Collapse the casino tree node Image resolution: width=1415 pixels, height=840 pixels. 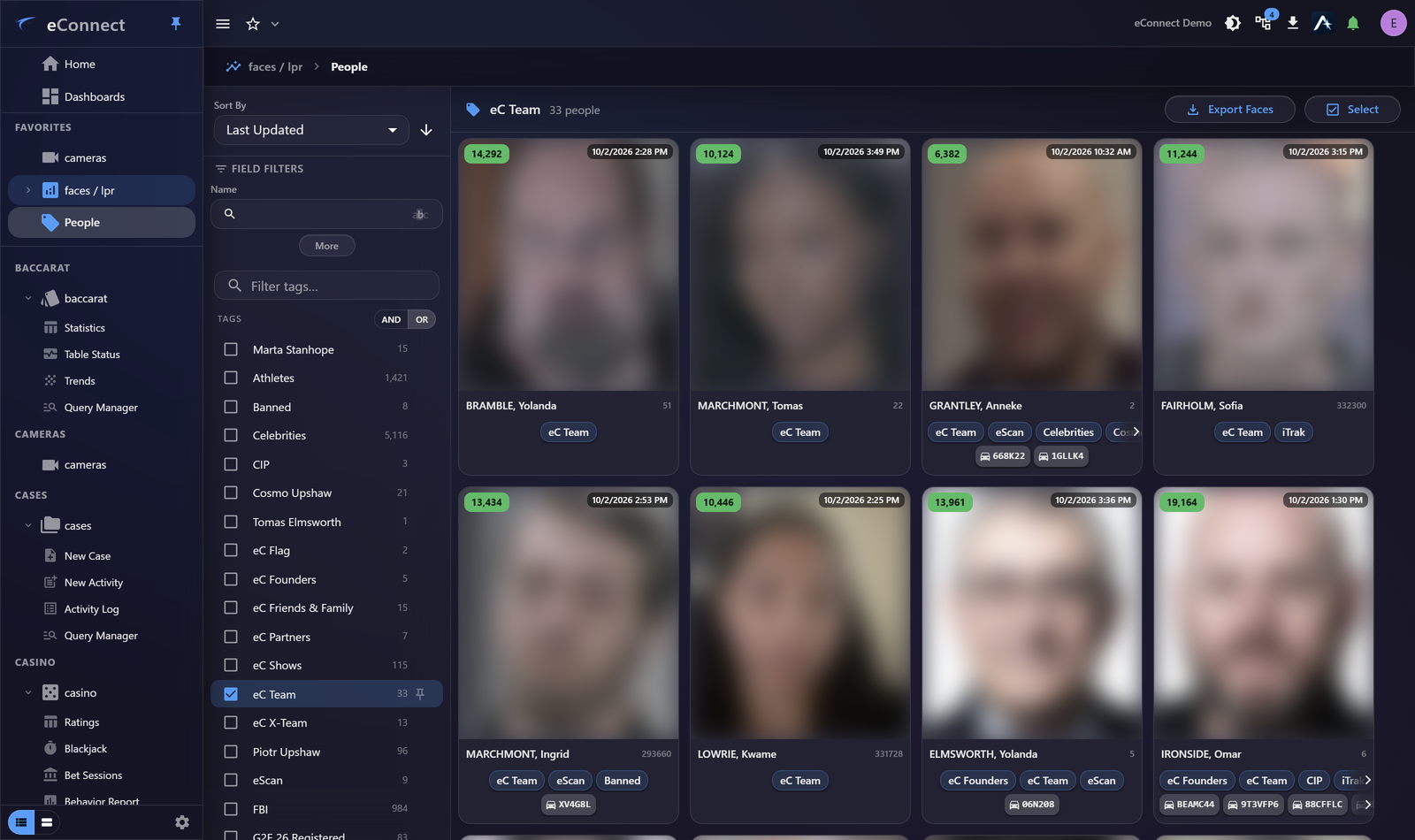click(28, 692)
